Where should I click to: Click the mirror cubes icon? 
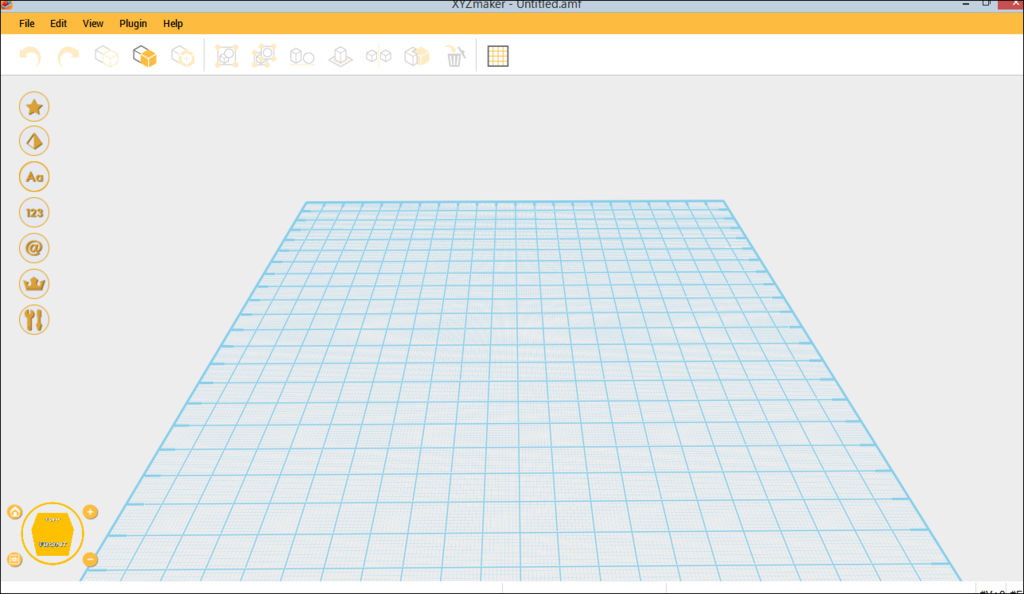tap(379, 56)
